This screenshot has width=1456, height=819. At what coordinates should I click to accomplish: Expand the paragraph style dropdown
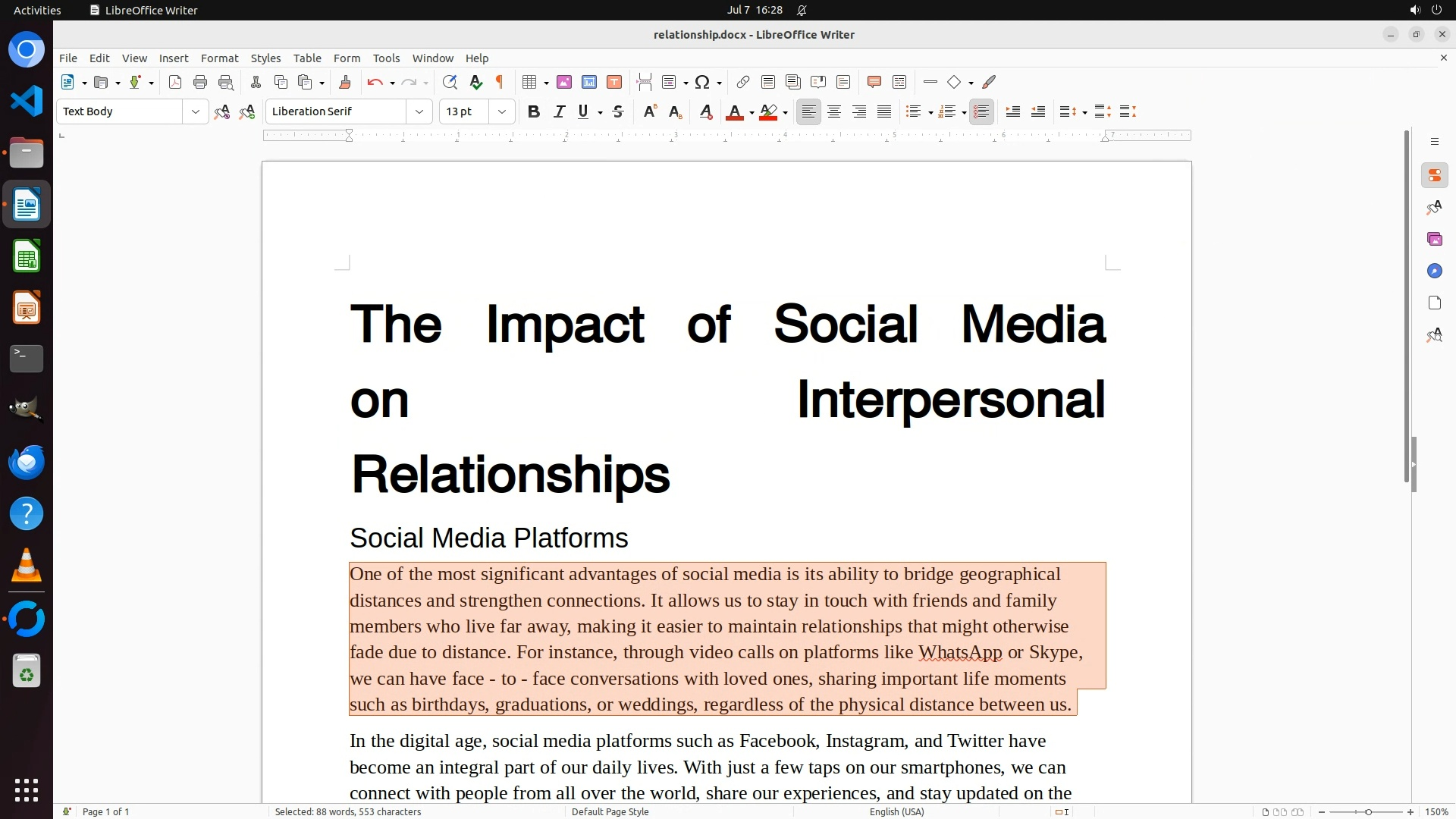click(195, 111)
